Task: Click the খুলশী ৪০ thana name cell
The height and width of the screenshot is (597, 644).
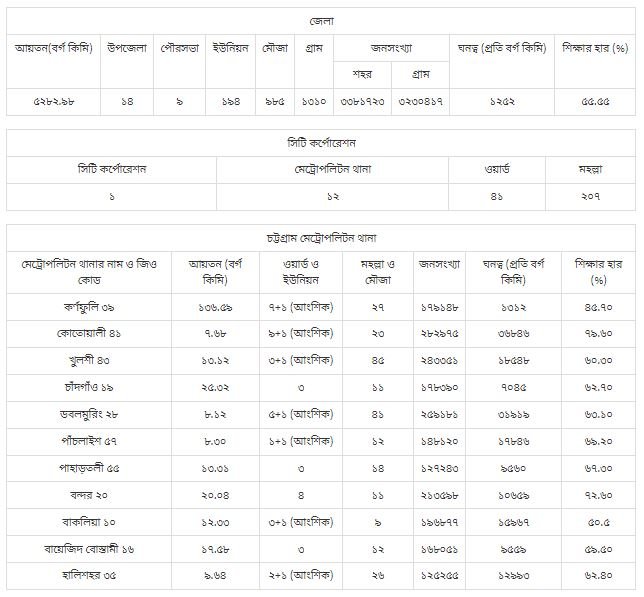Action: point(94,357)
